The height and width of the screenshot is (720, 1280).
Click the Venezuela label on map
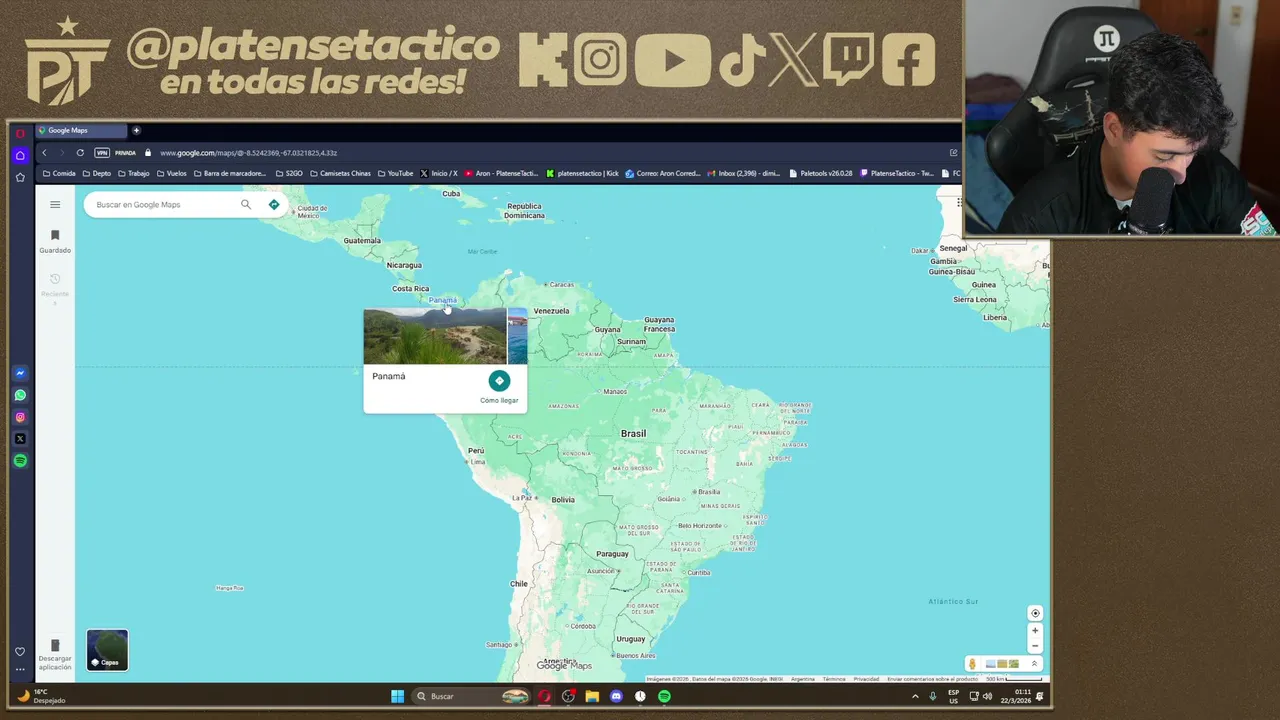pos(551,311)
